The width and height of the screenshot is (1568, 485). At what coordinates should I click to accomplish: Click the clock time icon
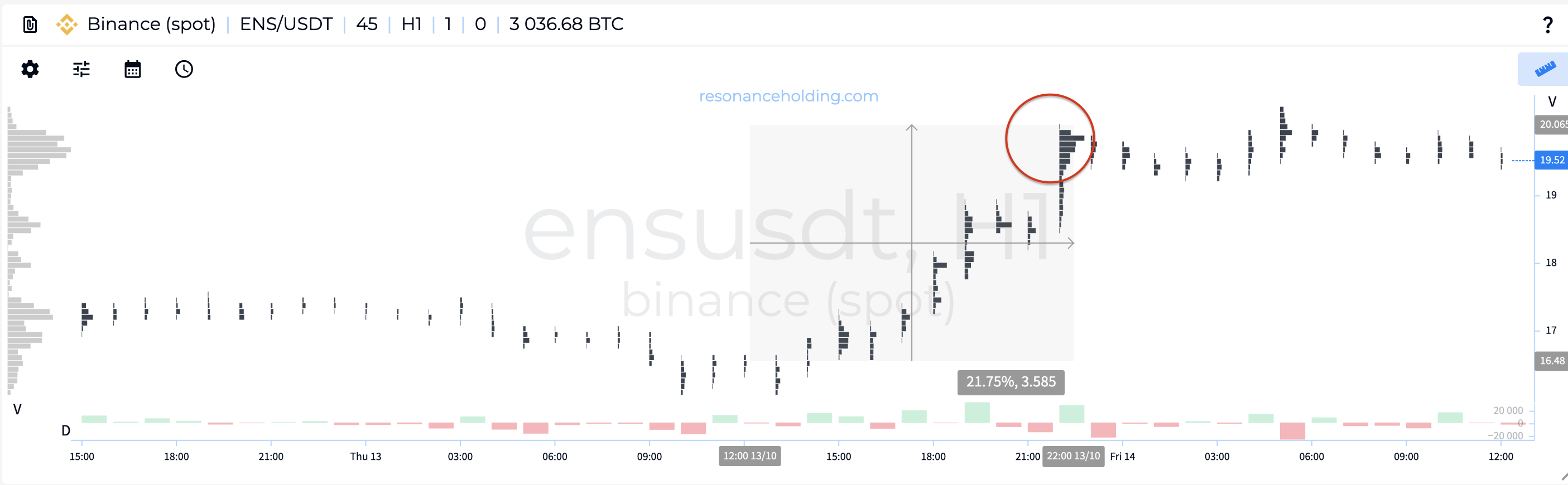pyautogui.click(x=184, y=69)
